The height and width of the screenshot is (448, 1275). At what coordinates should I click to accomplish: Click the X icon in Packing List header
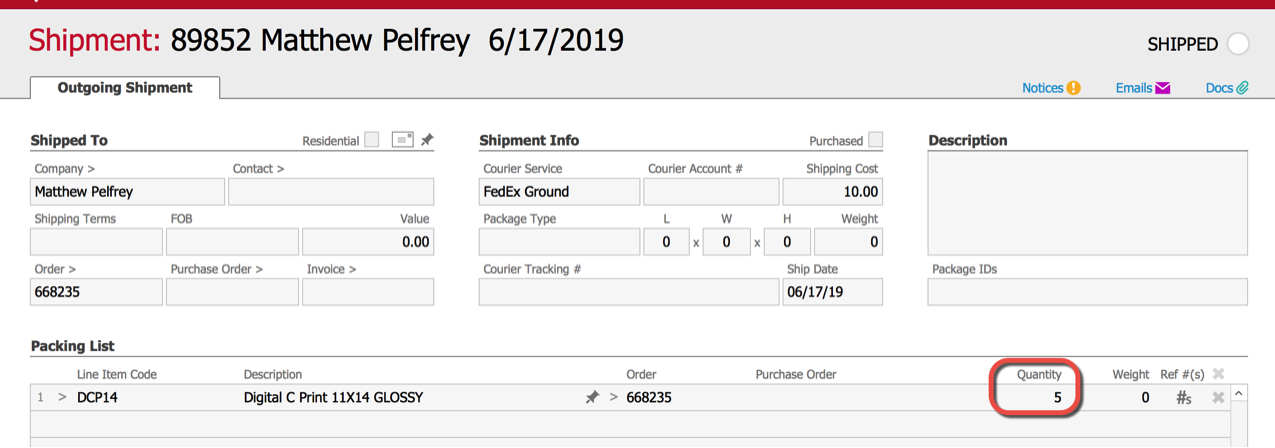point(1218,374)
